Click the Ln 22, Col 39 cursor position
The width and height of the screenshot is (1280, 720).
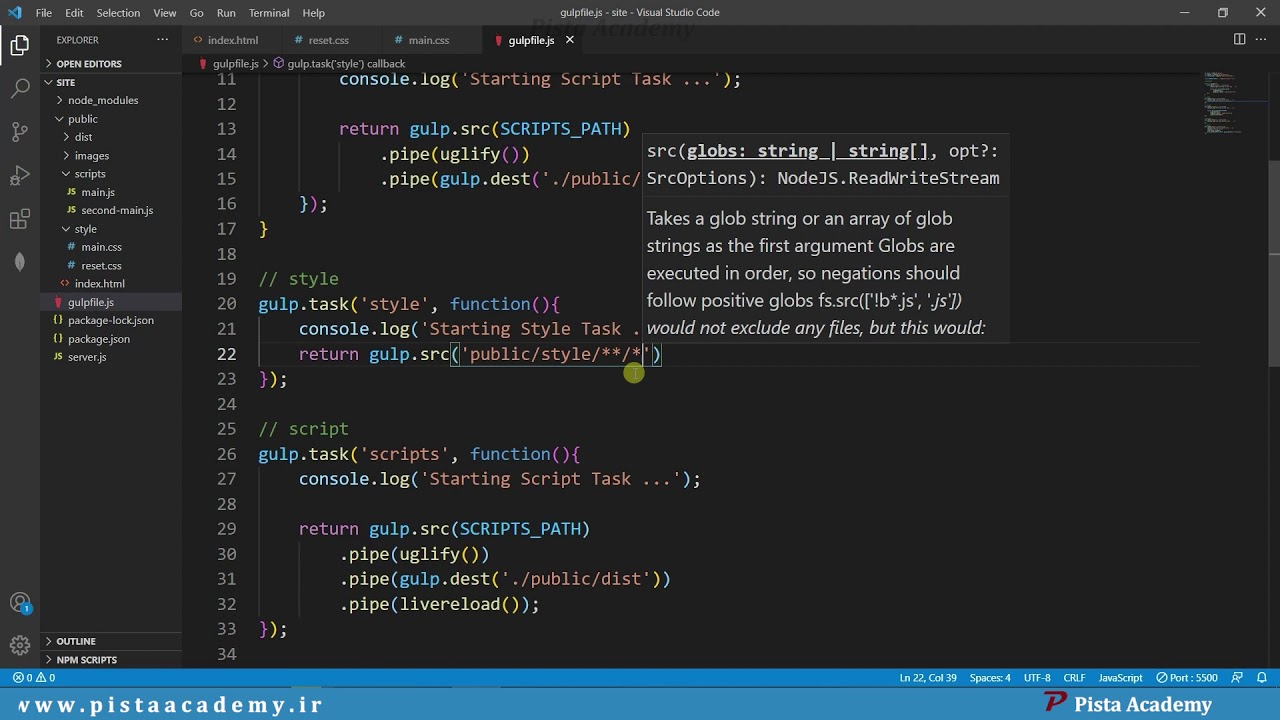(x=927, y=678)
